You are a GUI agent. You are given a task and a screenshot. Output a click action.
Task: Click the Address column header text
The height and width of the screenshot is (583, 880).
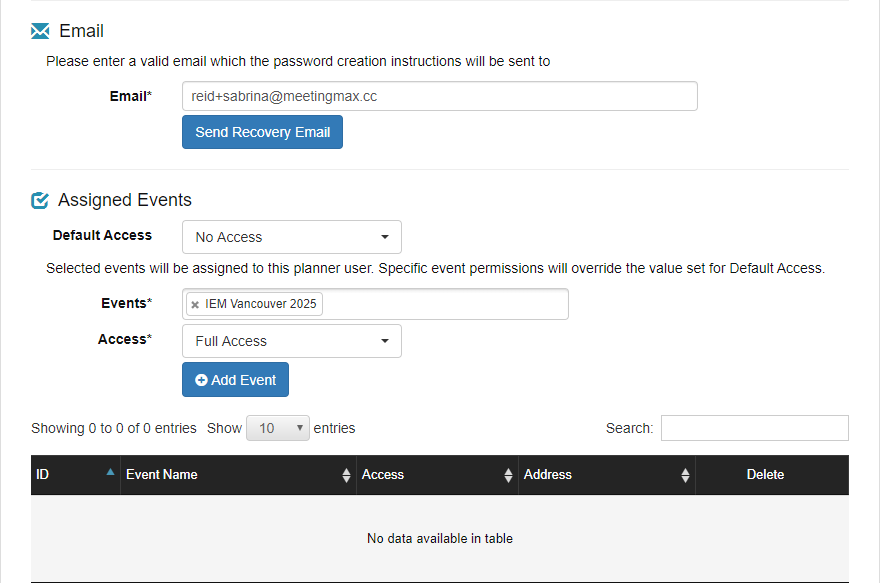[548, 475]
